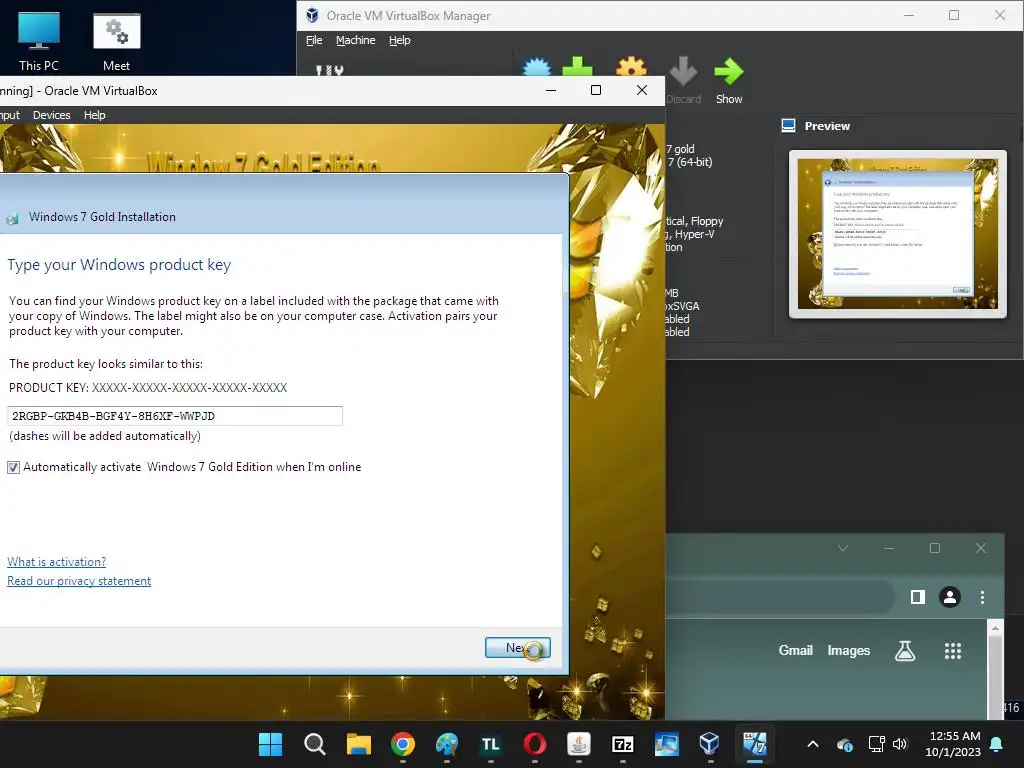Open File menu in VirtualBox Manager
Image resolution: width=1024 pixels, height=768 pixels.
314,40
